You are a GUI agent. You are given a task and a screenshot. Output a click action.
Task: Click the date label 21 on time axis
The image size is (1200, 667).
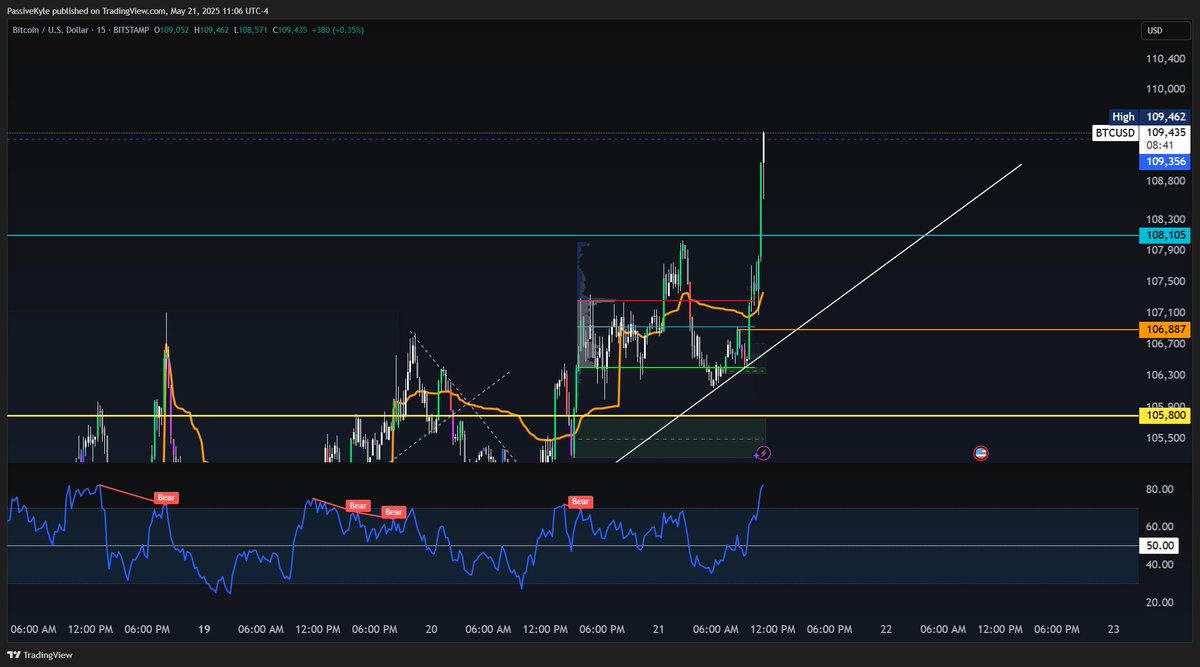coord(659,630)
